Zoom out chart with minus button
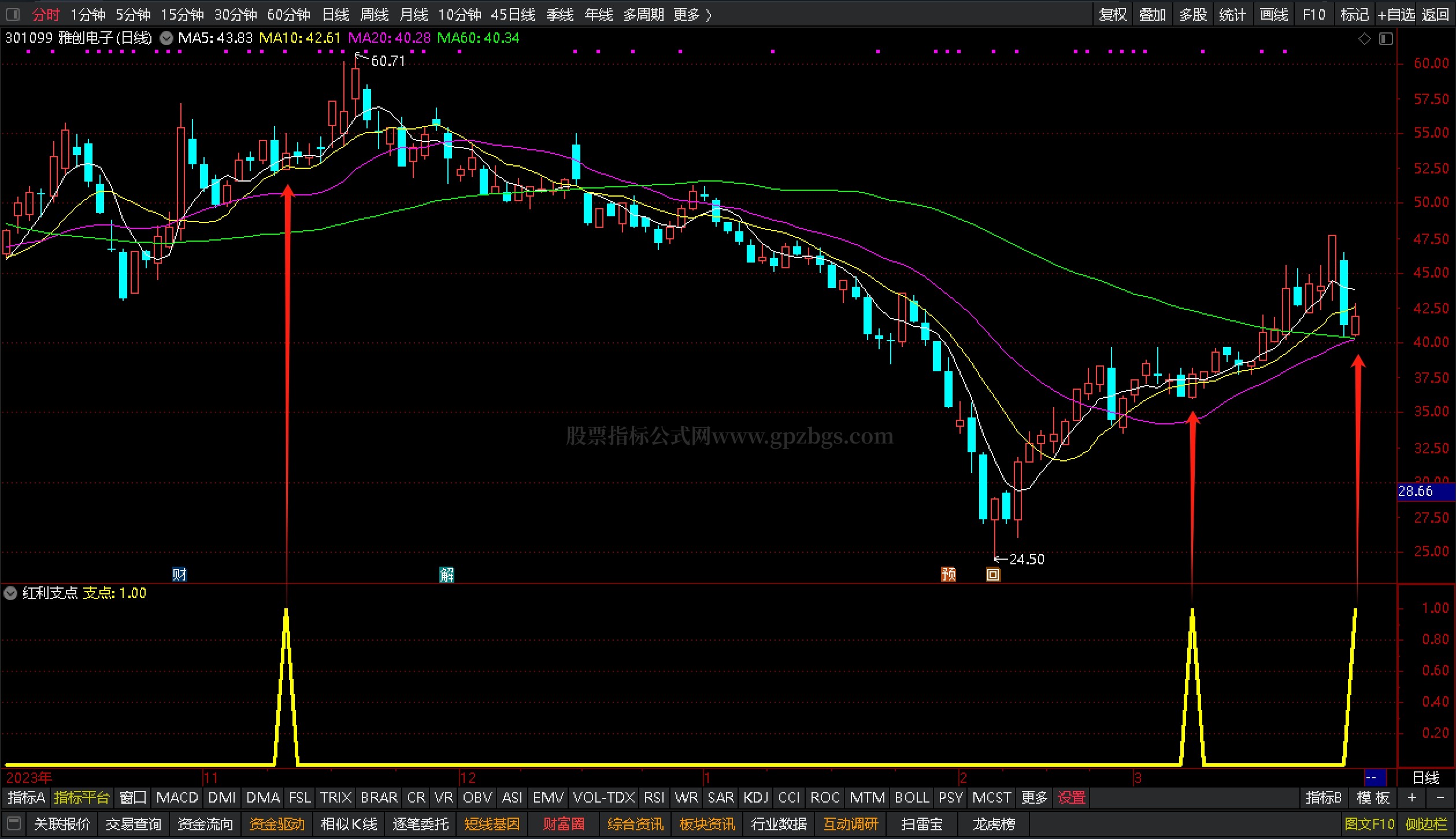Viewport: 1456px width, 839px height. point(1440,798)
